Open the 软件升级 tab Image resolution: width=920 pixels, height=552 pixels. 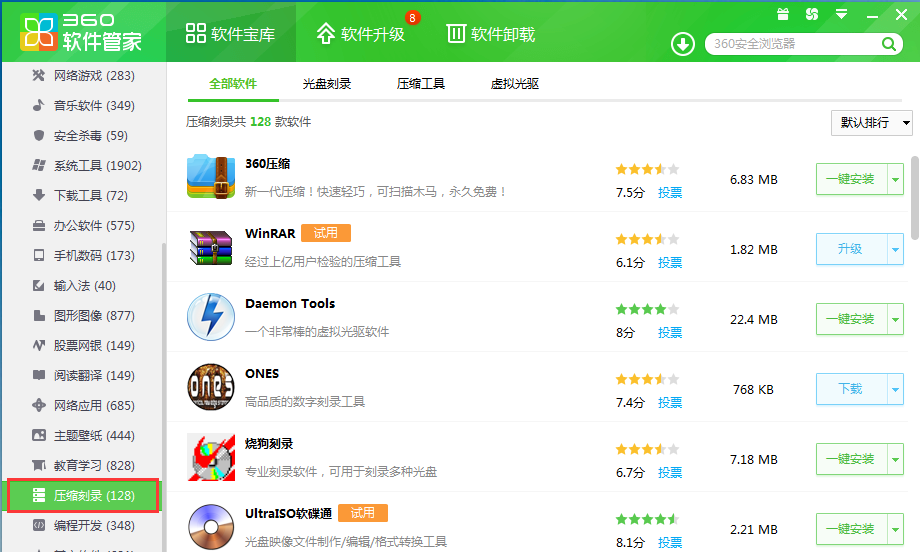point(361,33)
